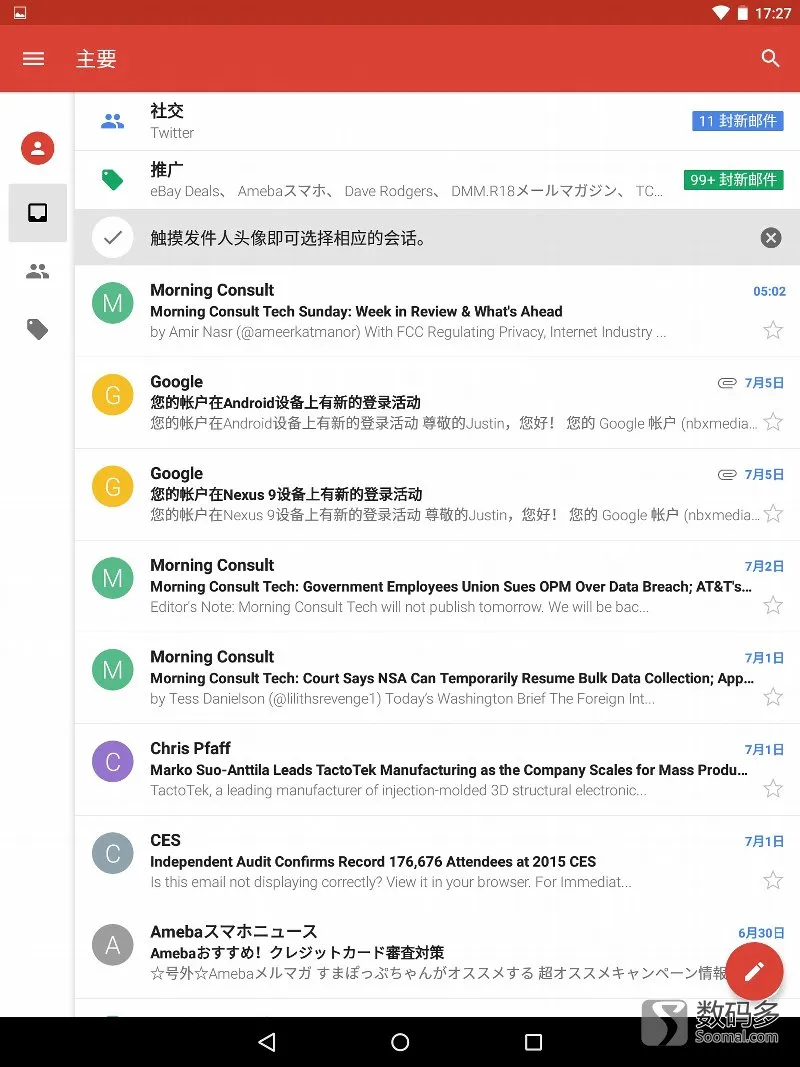Click the attachment icon on Nexus 9 email
This screenshot has width=800, height=1067.
point(727,474)
